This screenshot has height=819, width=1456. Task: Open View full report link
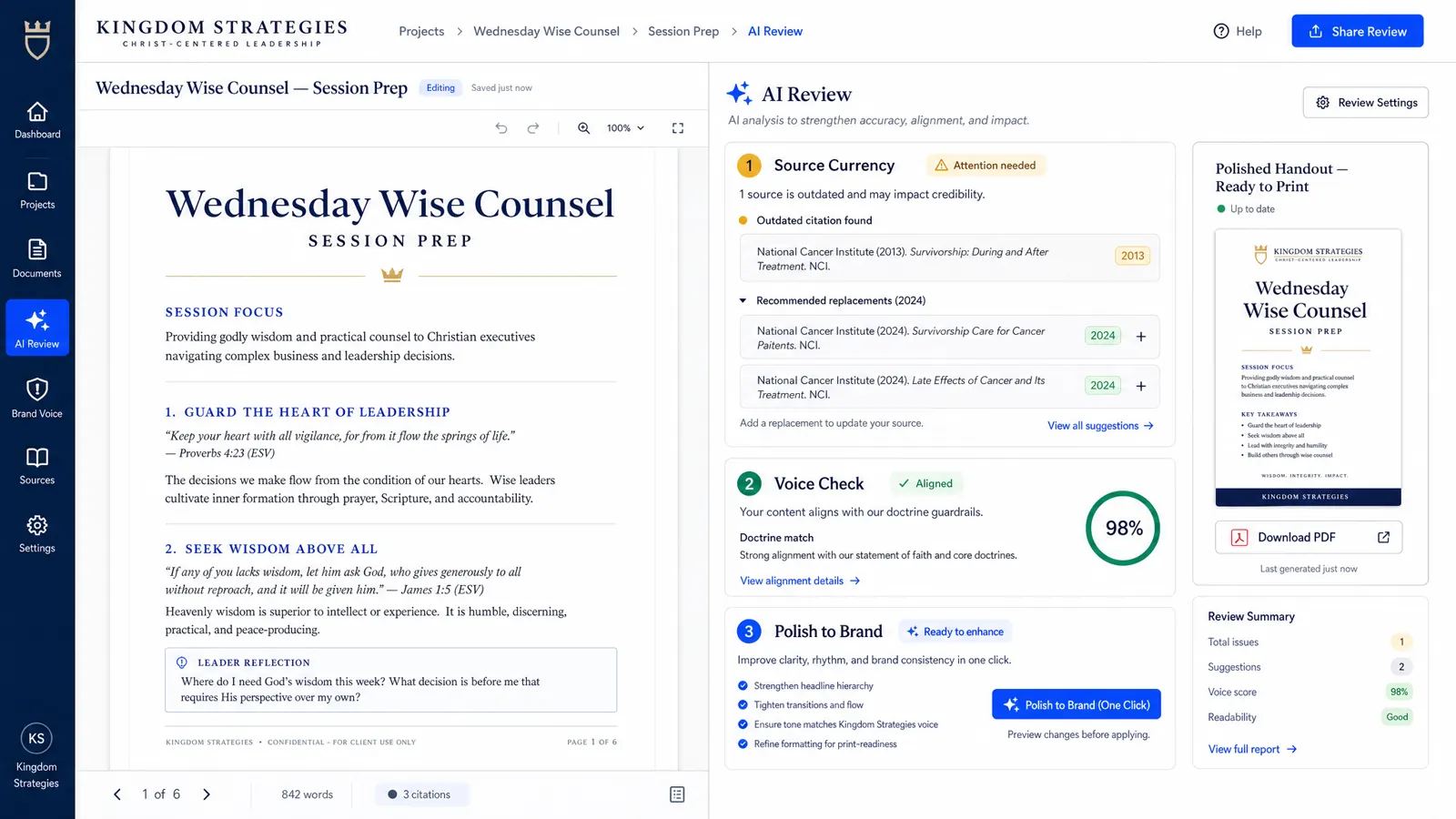tap(1252, 749)
